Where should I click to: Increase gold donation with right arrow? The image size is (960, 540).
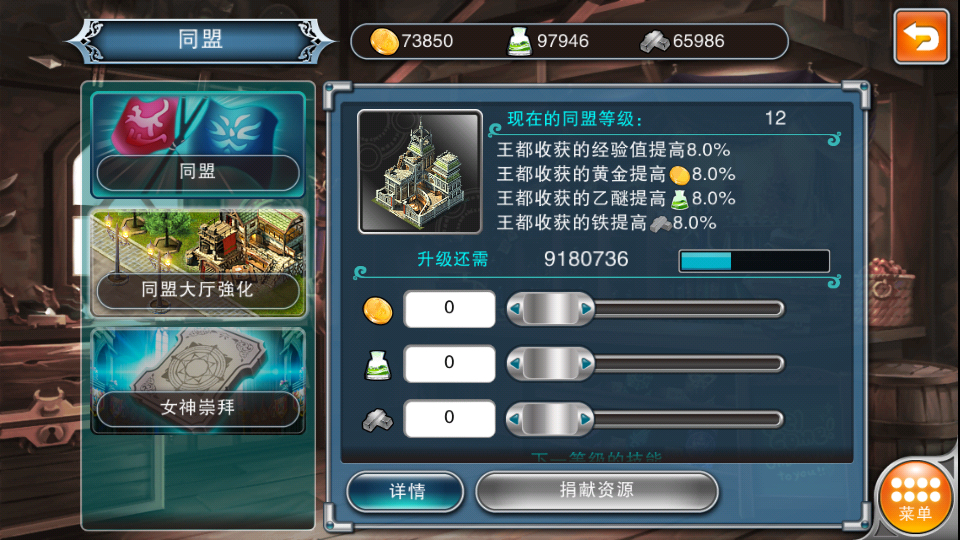coord(586,309)
